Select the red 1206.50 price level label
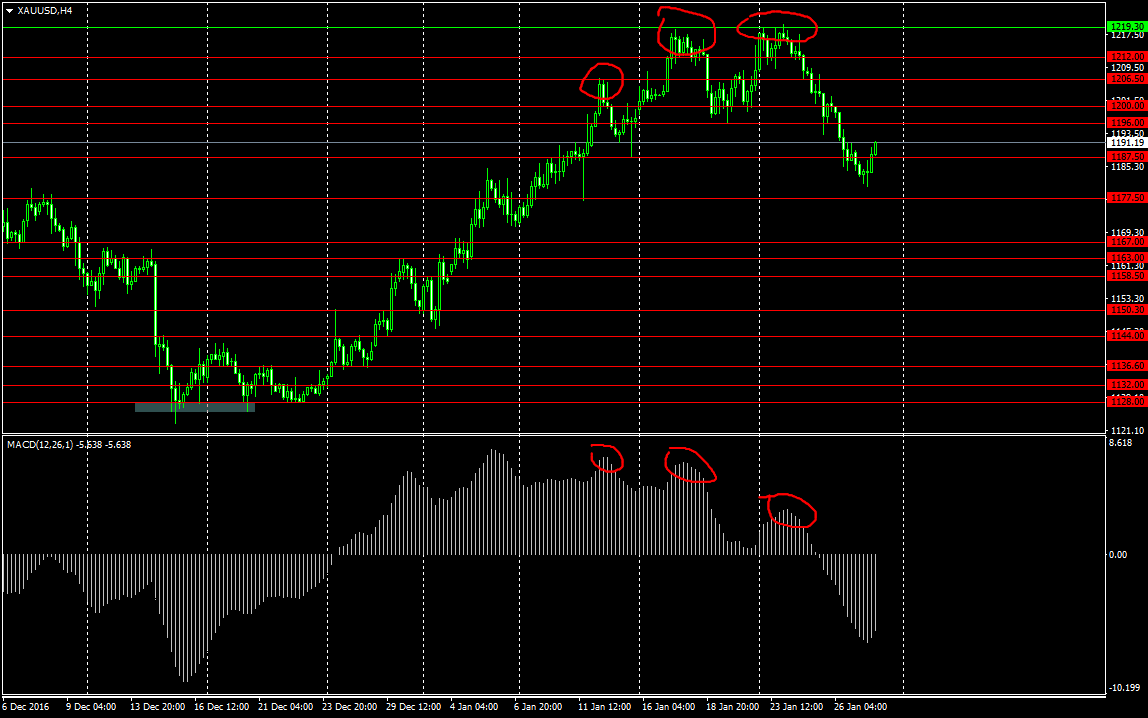This screenshot has width=1148, height=718. point(1127,79)
